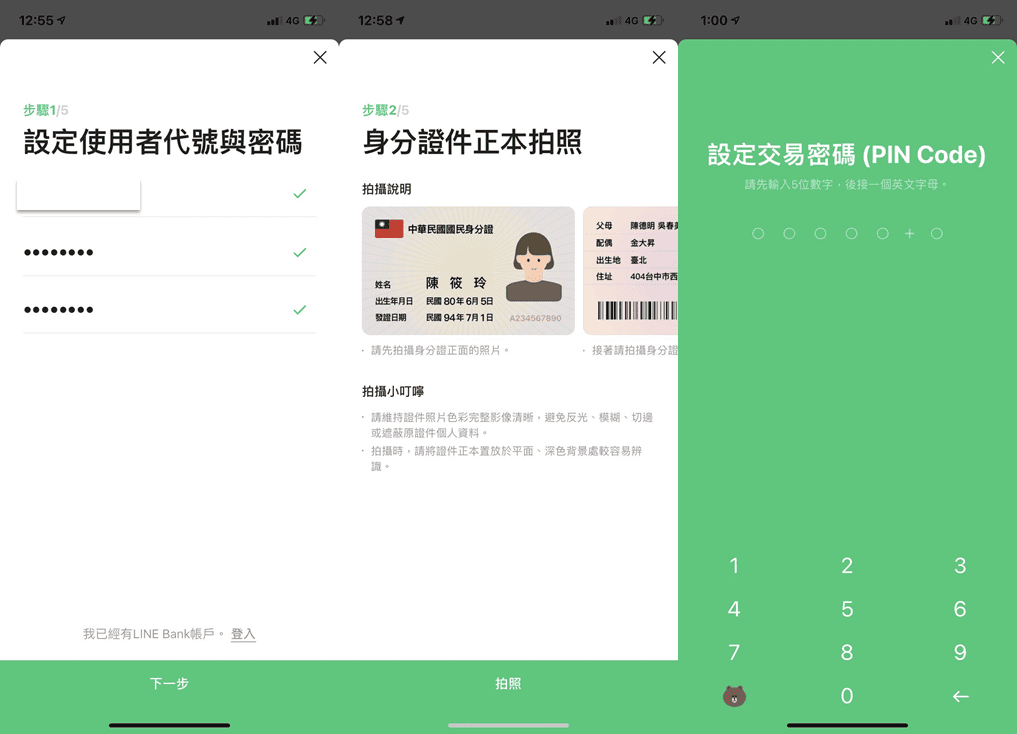
Task: Tap digit 0 on the PIN keypad
Action: 847,696
